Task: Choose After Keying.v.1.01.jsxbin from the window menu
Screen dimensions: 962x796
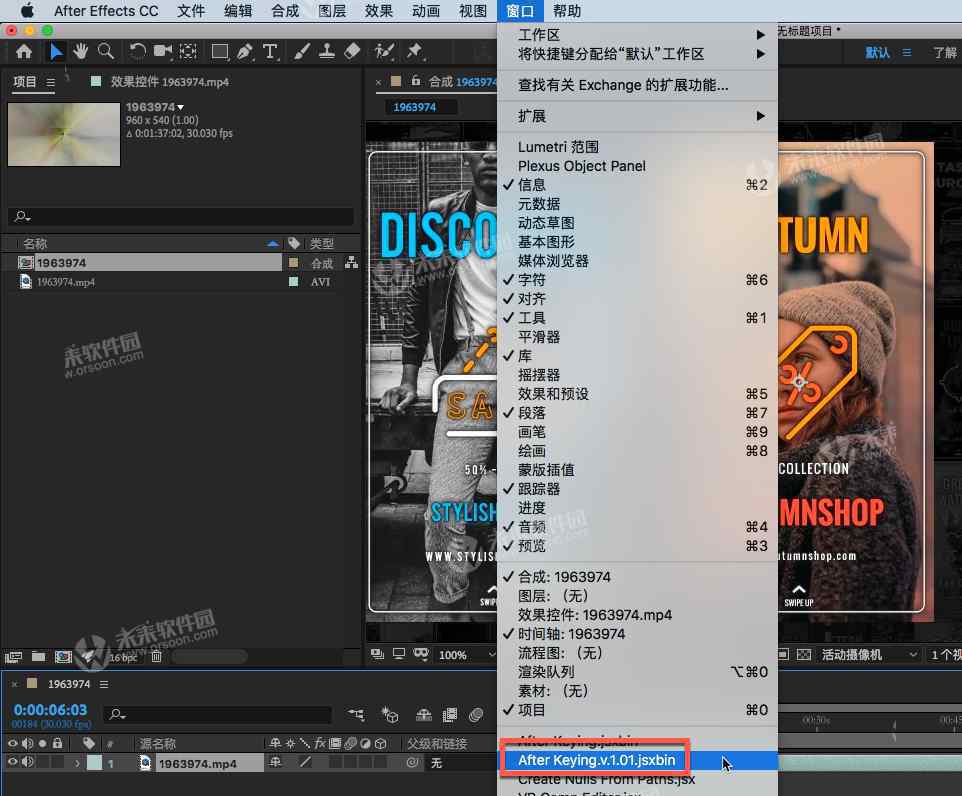Action: [637, 760]
